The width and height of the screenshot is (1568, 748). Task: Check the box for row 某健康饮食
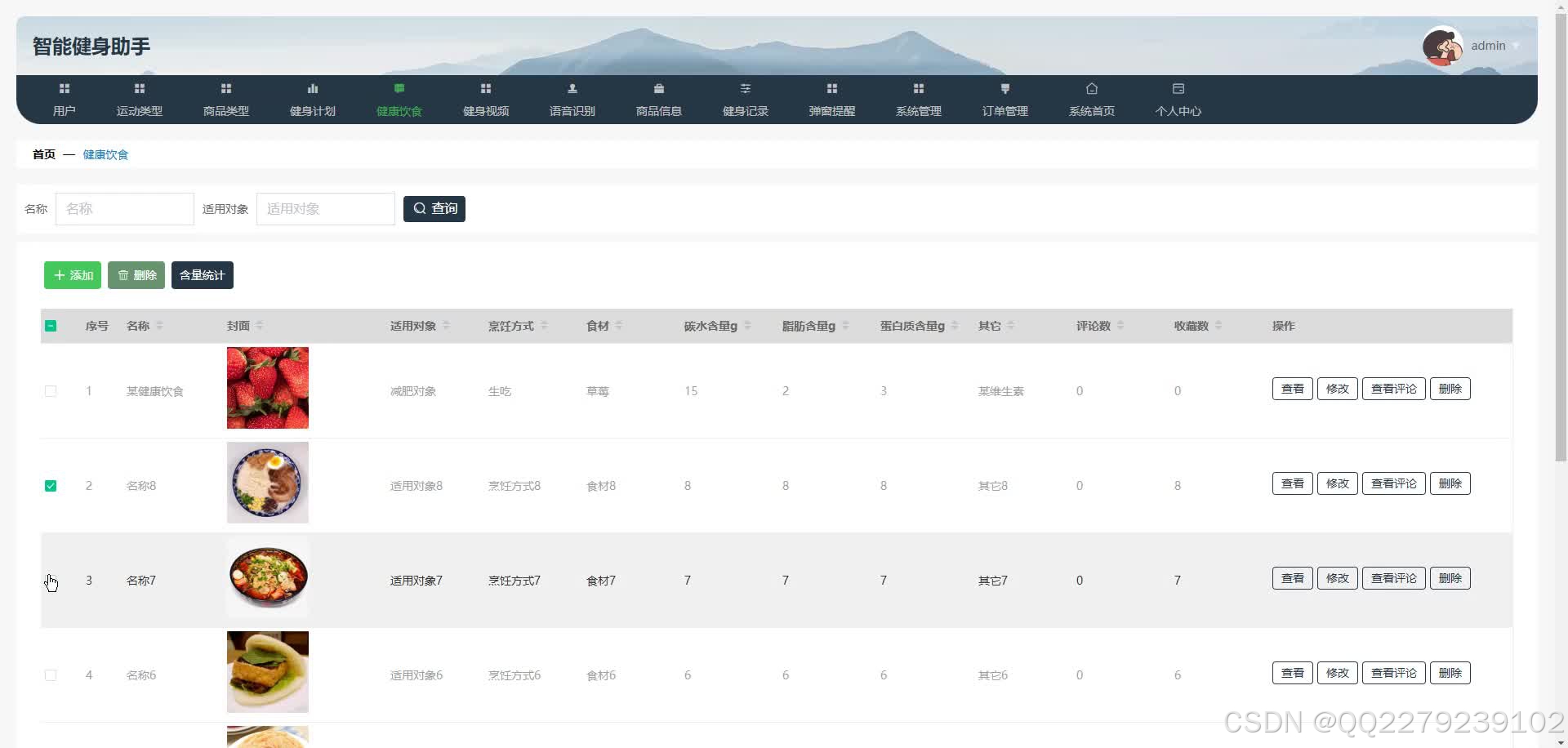(x=51, y=391)
